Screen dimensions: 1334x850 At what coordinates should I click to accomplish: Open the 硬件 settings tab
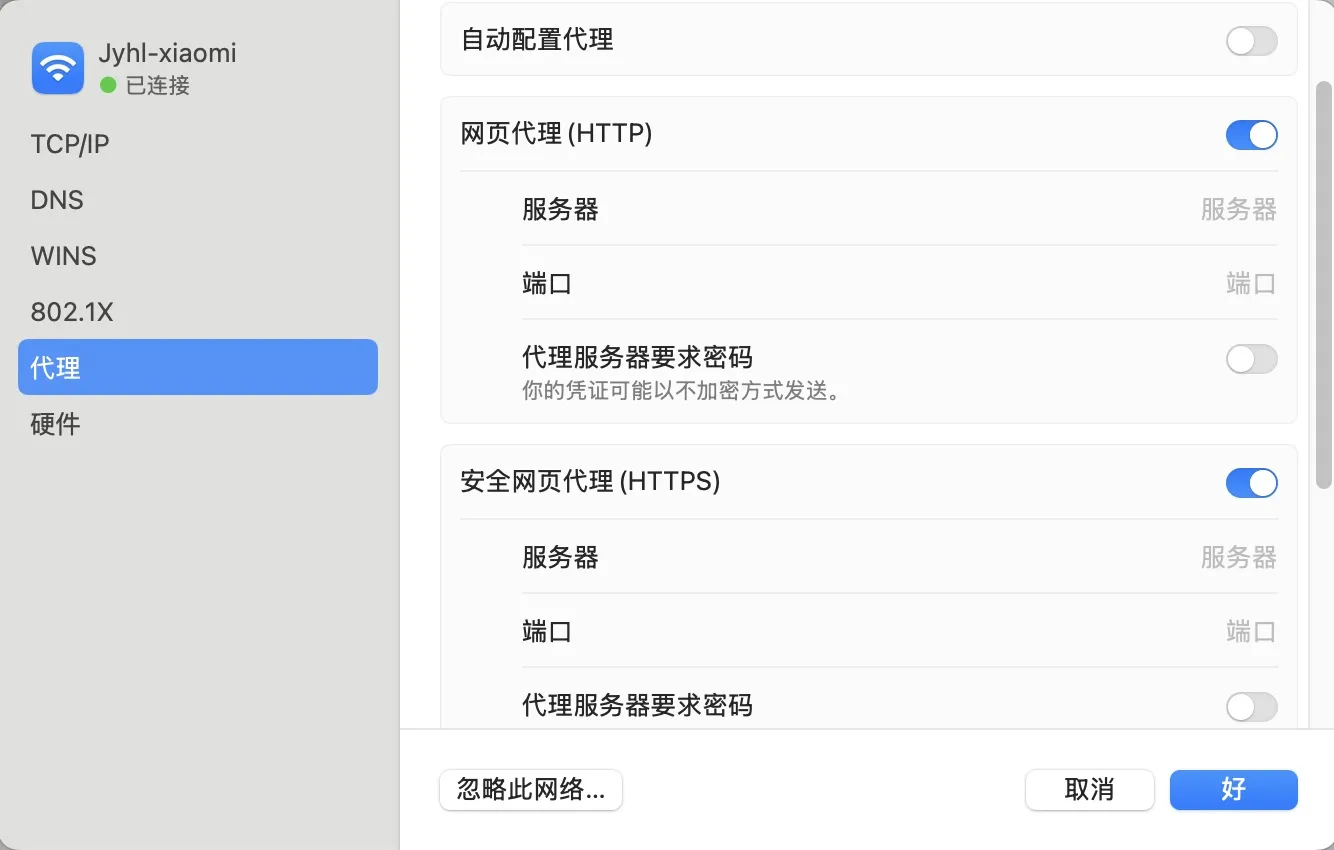pos(54,423)
